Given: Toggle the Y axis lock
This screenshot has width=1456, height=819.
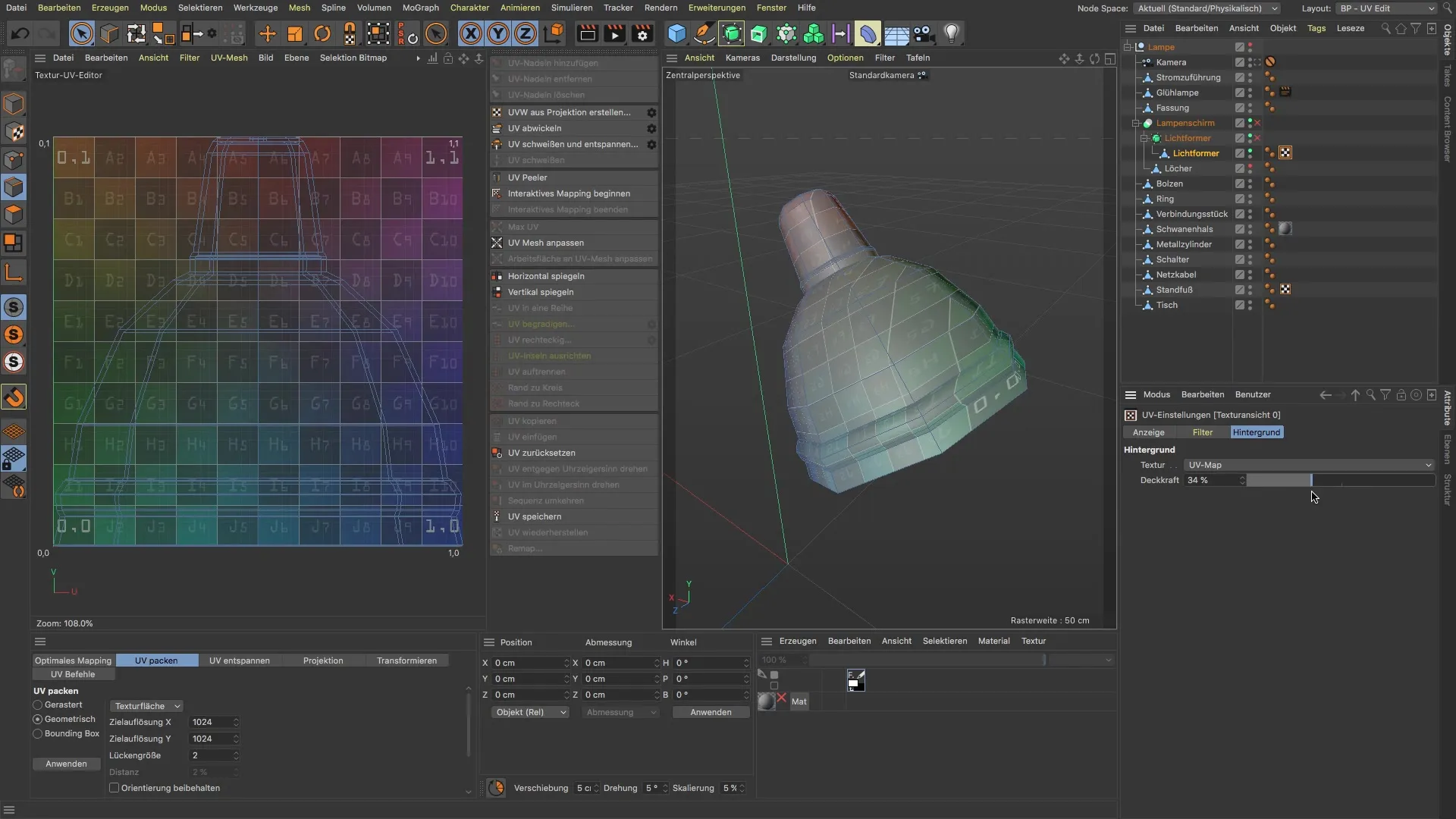Looking at the screenshot, I should (498, 33).
